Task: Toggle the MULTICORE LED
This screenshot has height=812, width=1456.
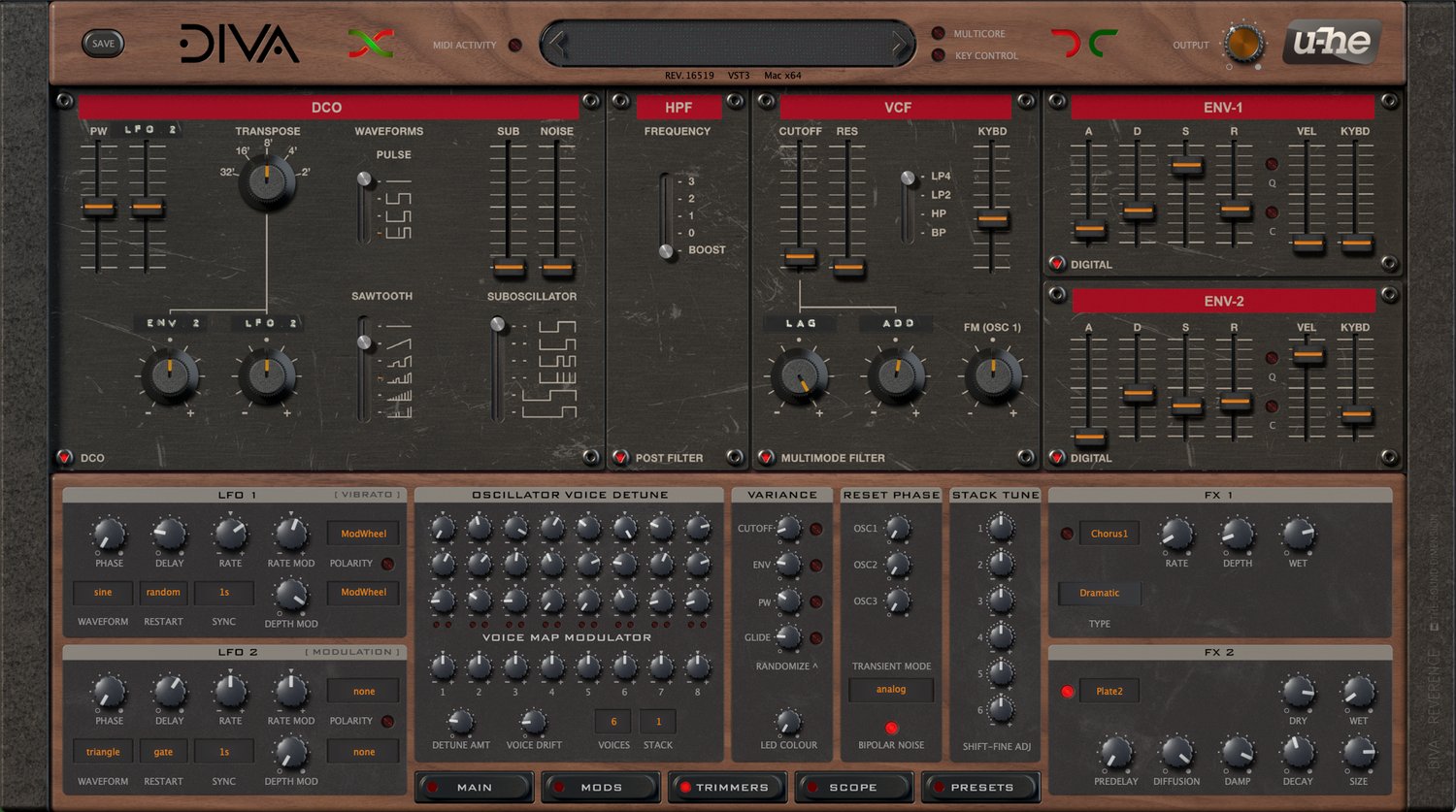Action: 938,33
